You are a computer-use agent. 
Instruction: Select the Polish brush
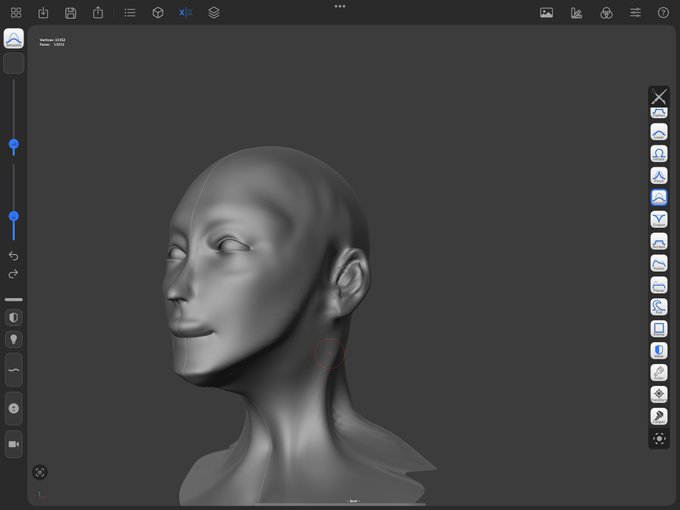coord(659,263)
